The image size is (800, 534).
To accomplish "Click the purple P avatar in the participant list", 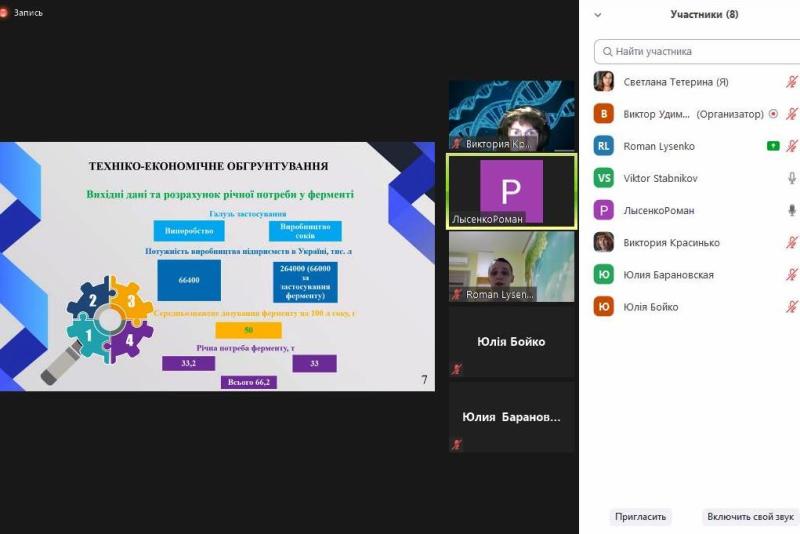I will tap(604, 210).
